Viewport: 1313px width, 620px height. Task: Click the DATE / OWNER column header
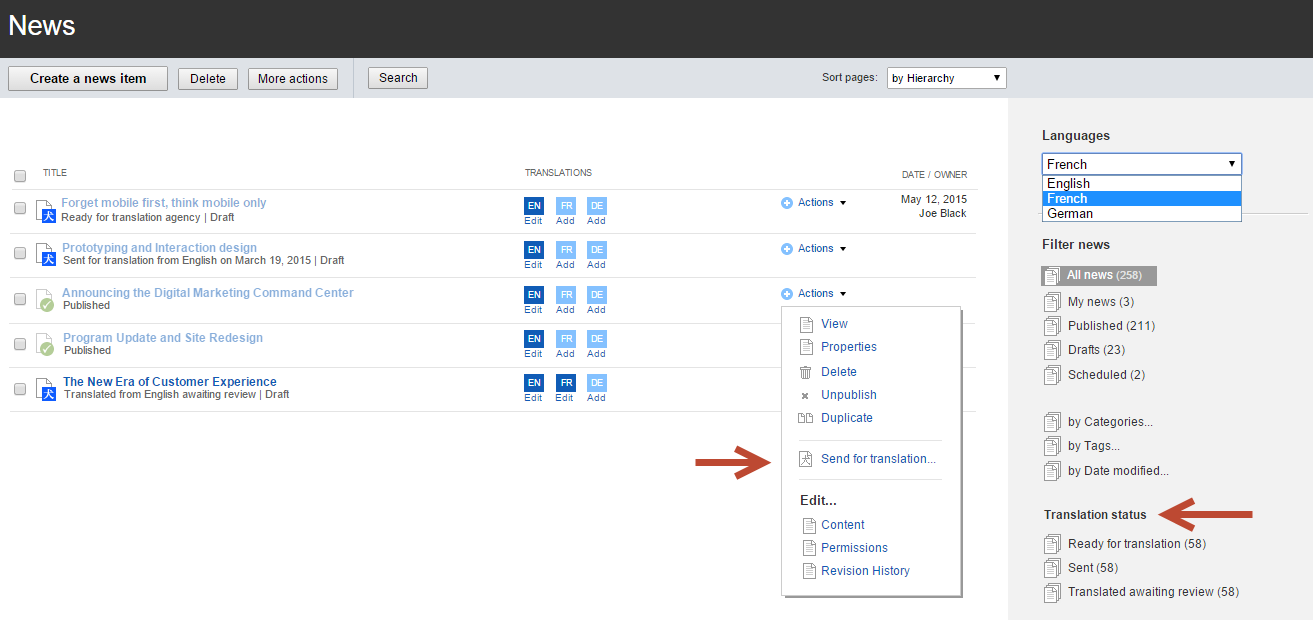(x=934, y=175)
